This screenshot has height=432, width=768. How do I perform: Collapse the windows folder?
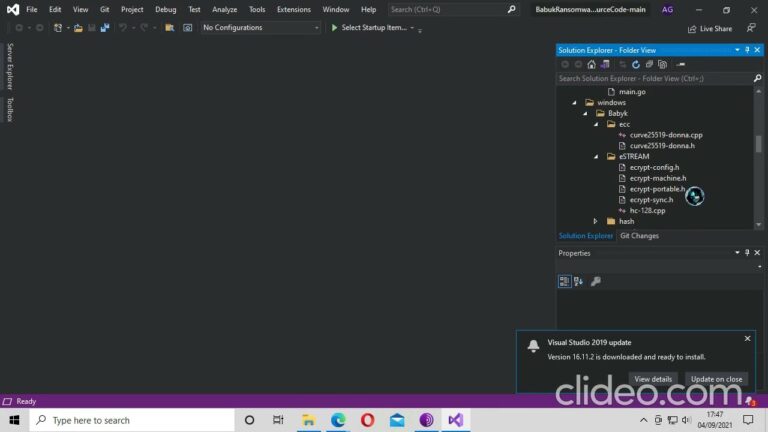click(575, 102)
